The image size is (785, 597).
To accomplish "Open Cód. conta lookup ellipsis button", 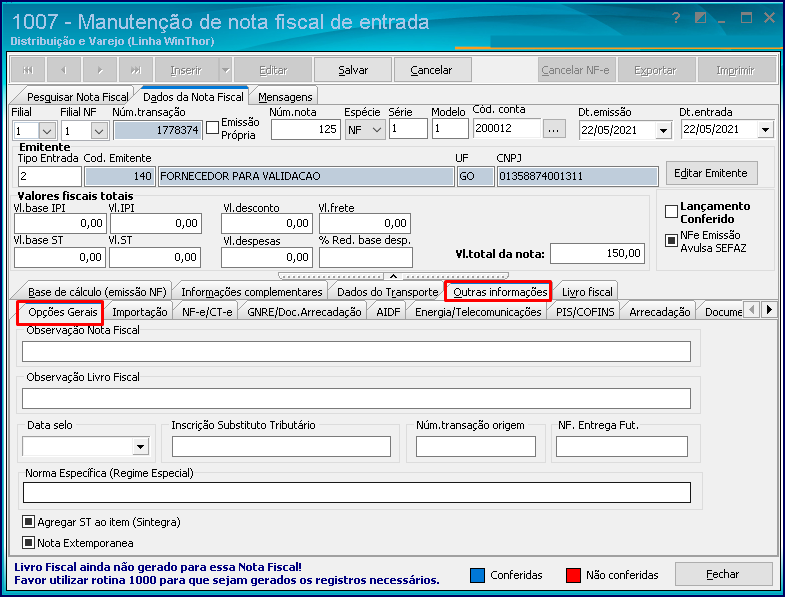I will click(x=553, y=129).
